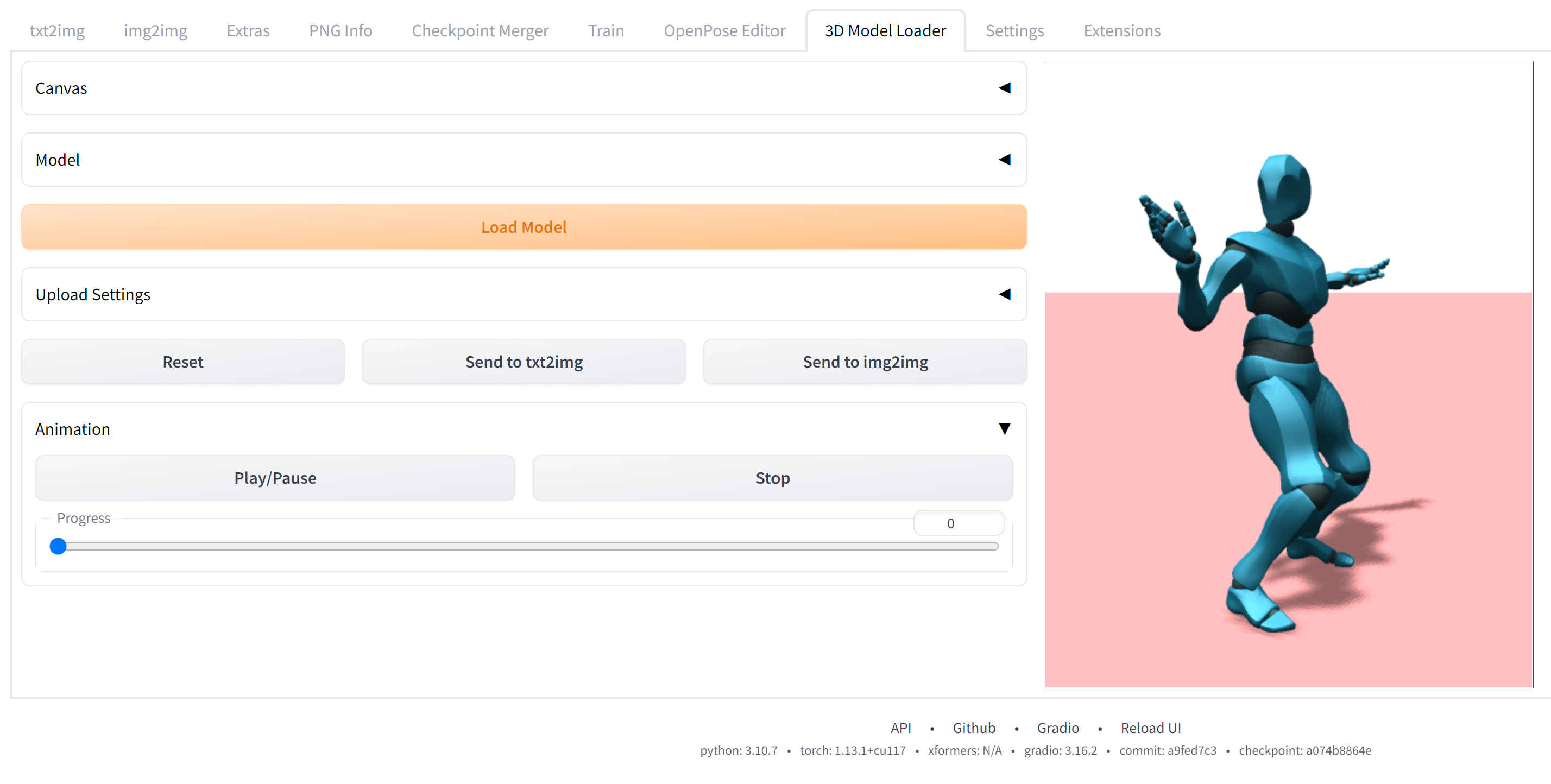
Task: Click the Reset button
Action: tap(182, 362)
